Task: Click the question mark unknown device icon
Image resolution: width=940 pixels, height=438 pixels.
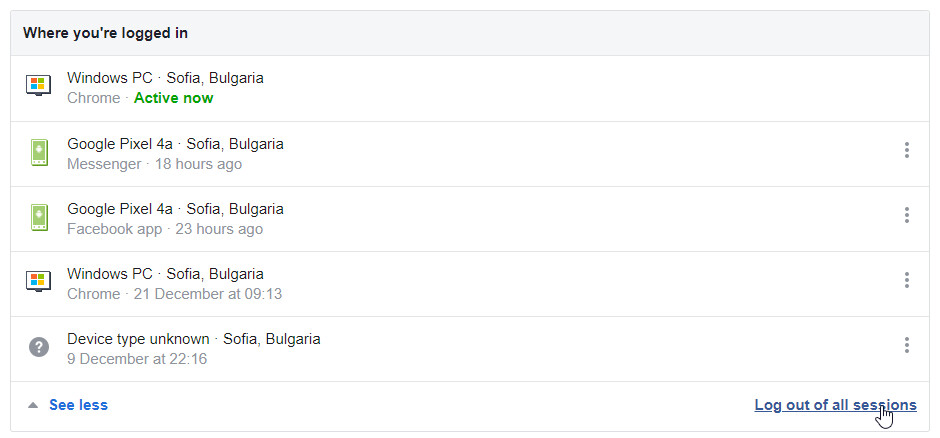Action: (39, 347)
